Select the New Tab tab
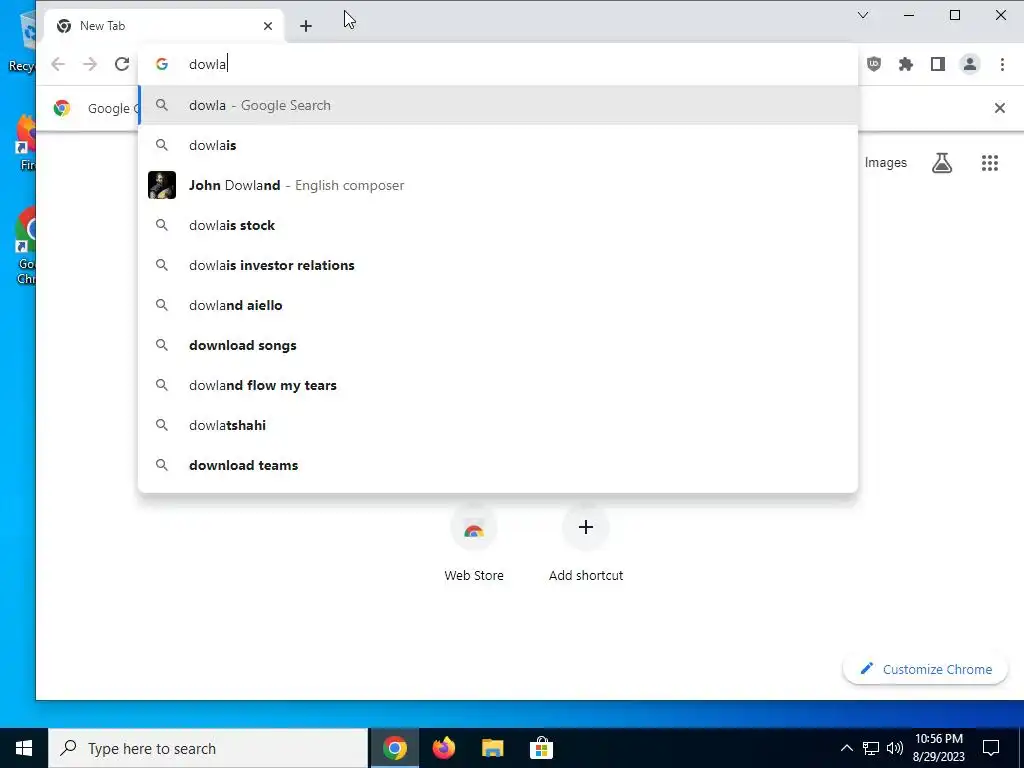 point(165,26)
